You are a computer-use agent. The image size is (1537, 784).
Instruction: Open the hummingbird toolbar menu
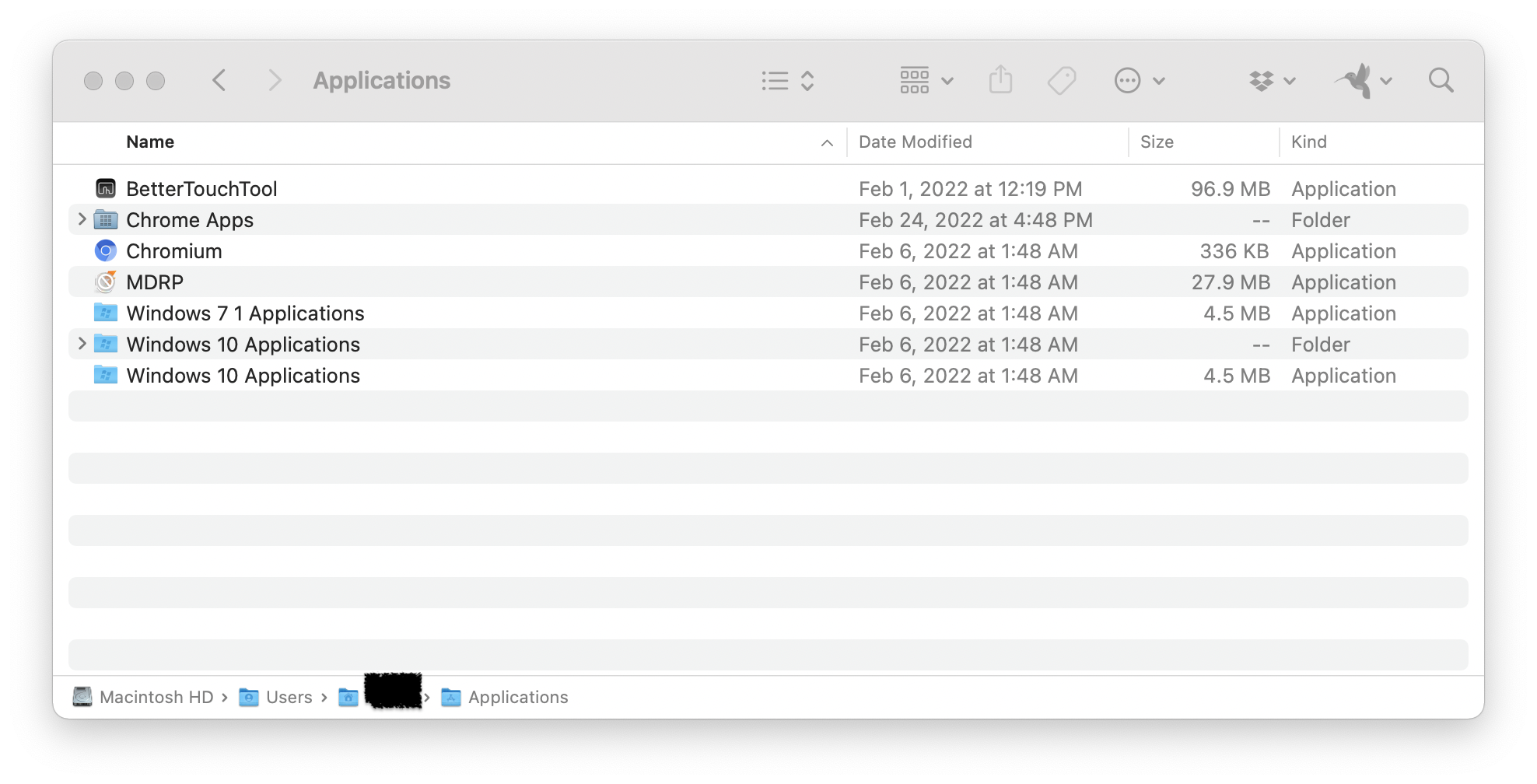[x=1363, y=80]
